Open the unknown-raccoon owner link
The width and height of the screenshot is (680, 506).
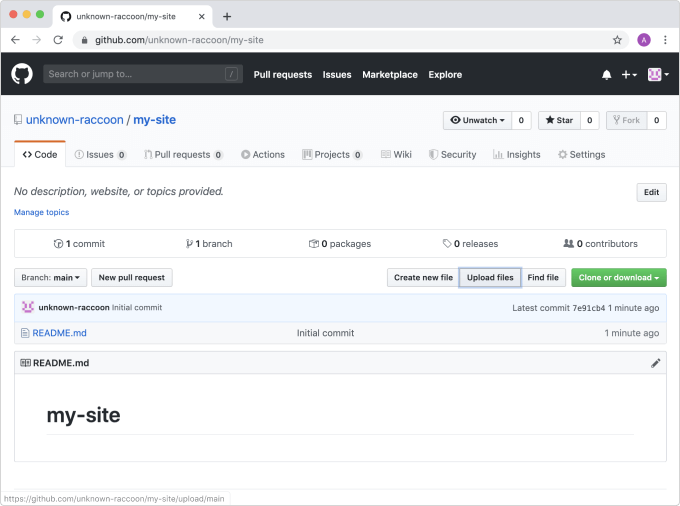pyautogui.click(x=75, y=120)
